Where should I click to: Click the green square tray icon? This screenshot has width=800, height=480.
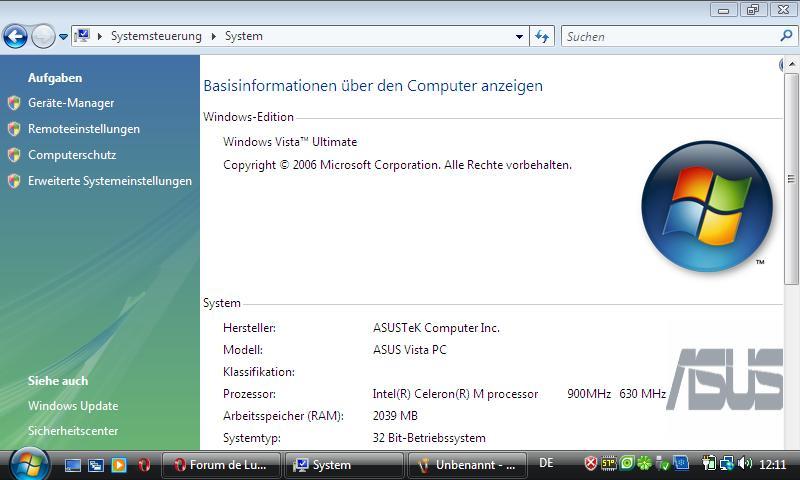627,463
